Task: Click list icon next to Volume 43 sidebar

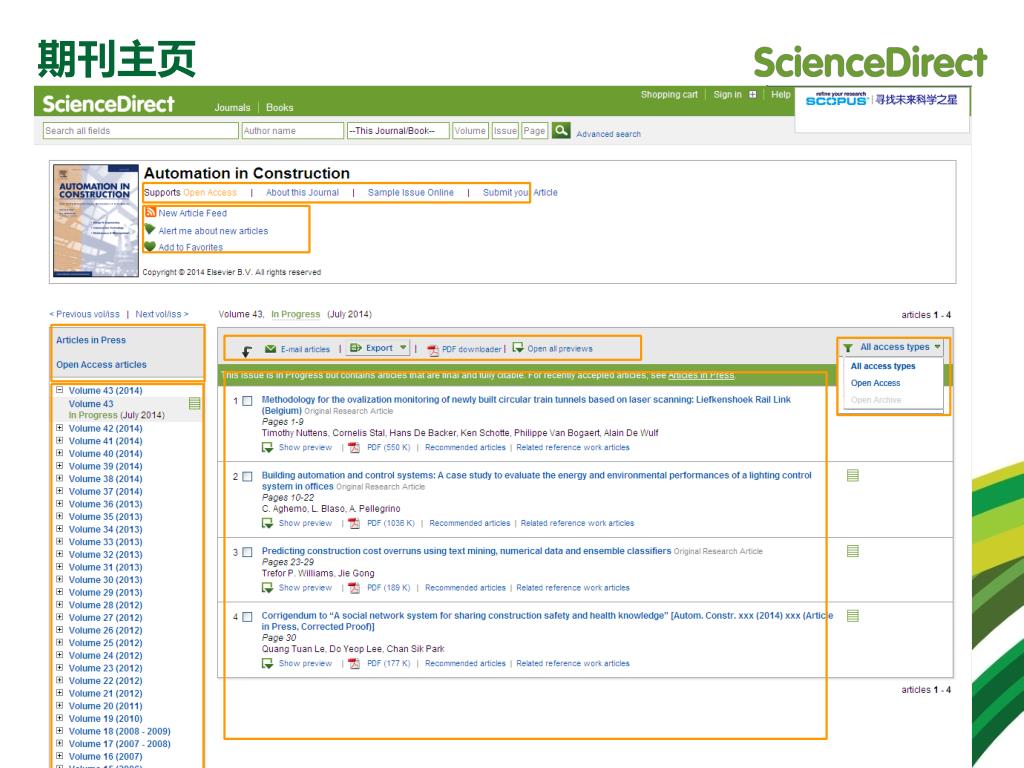Action: (x=194, y=404)
